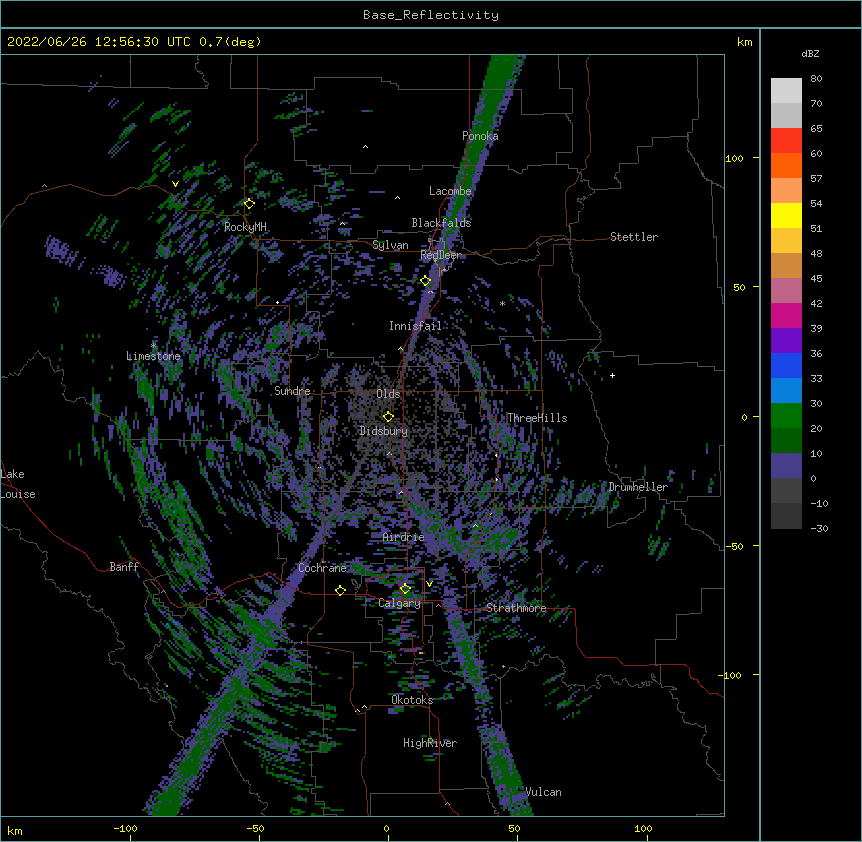Click the Innisfail city label

pyautogui.click(x=415, y=326)
